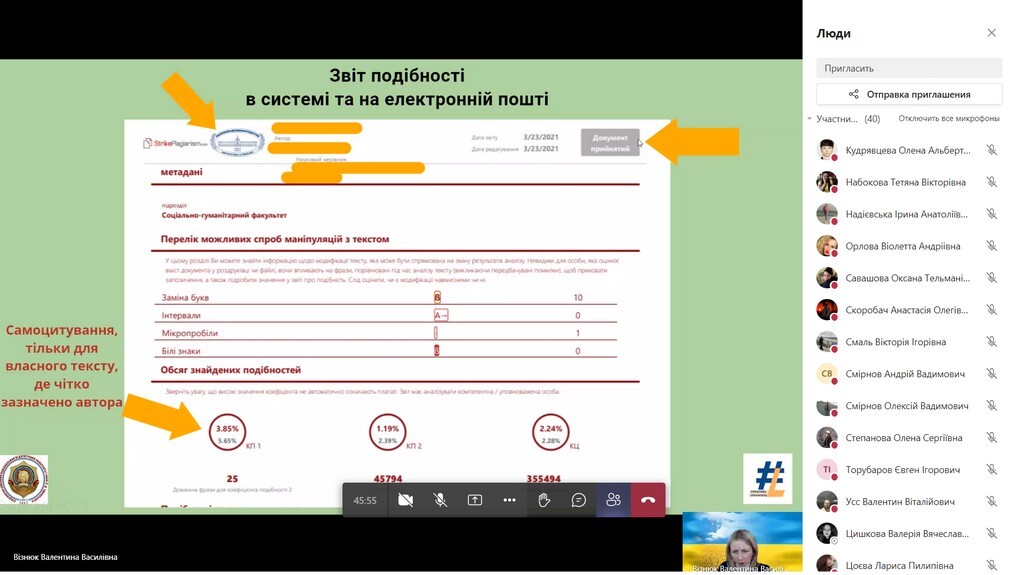Focus the Пригласить input field
Screen dimensions: 1024x575
(x=908, y=68)
